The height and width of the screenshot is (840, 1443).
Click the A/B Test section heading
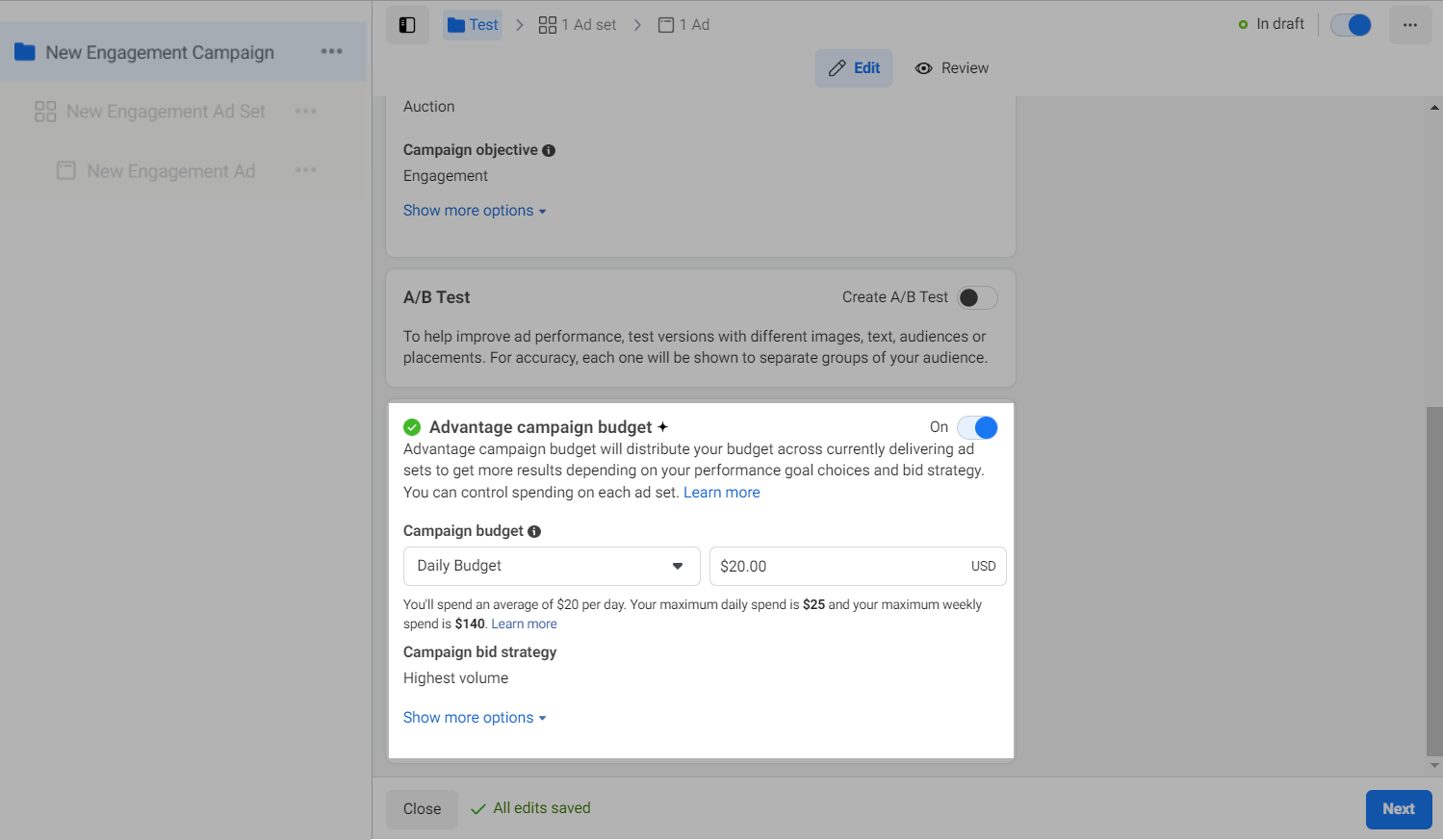click(x=437, y=297)
